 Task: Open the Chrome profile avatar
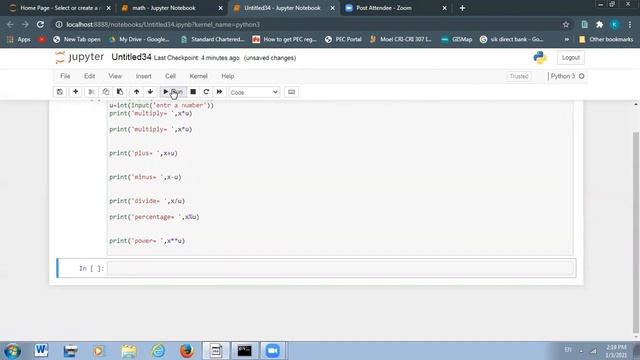614,24
